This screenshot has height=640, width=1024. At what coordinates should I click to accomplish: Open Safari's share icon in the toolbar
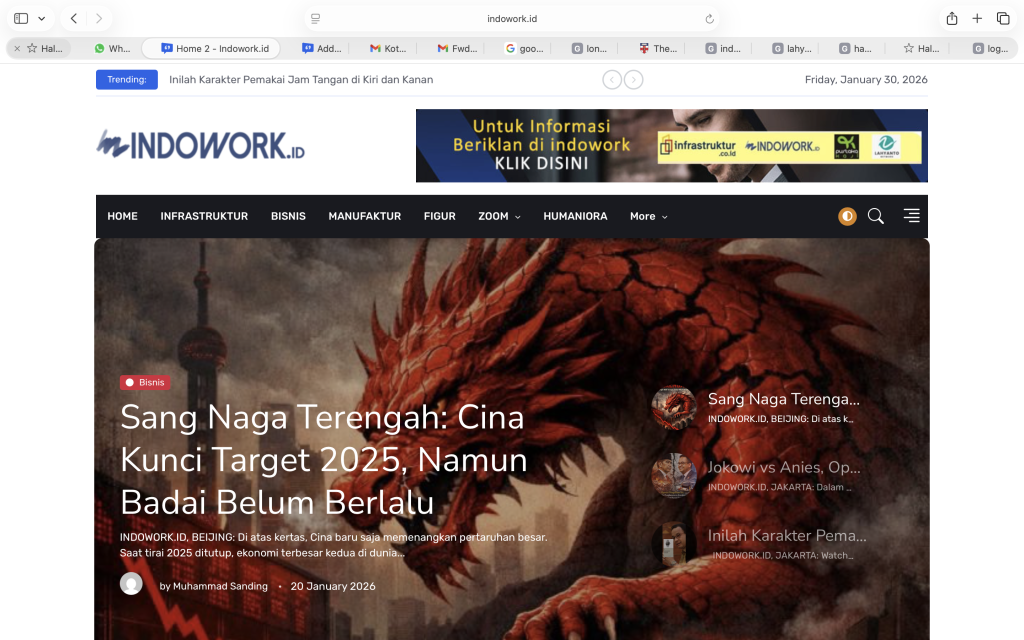(x=951, y=17)
